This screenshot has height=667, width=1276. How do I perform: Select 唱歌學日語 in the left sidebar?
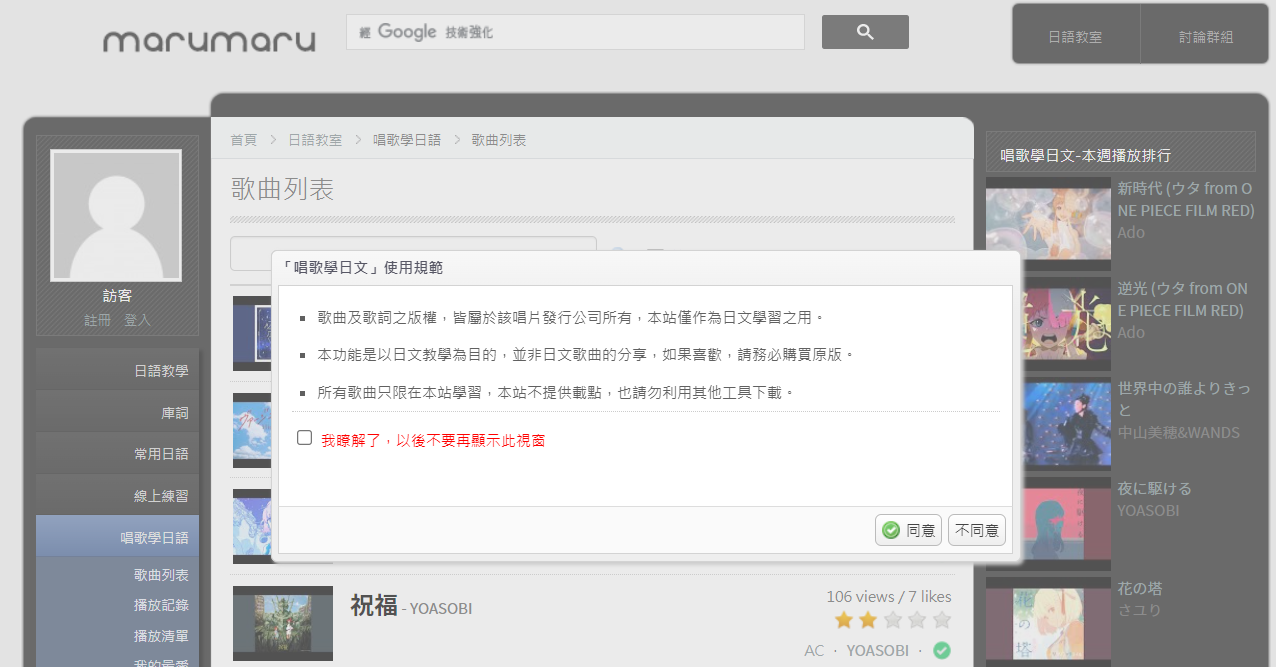coord(118,537)
